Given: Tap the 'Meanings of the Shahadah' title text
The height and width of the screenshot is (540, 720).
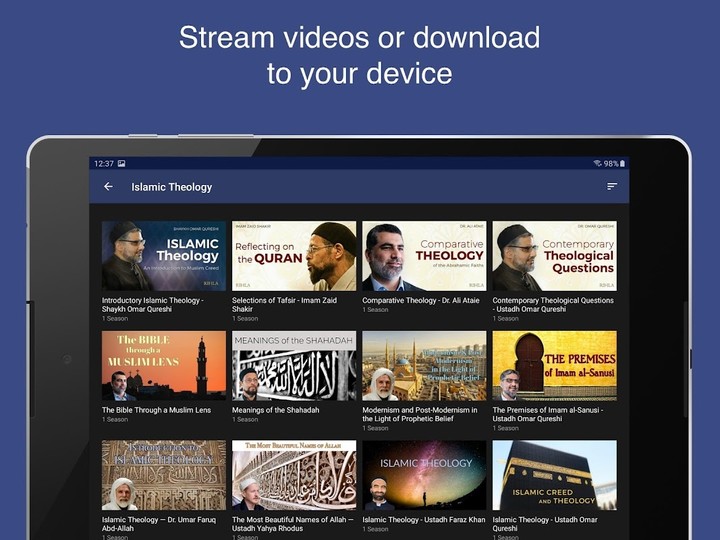Looking at the screenshot, I should [x=276, y=410].
